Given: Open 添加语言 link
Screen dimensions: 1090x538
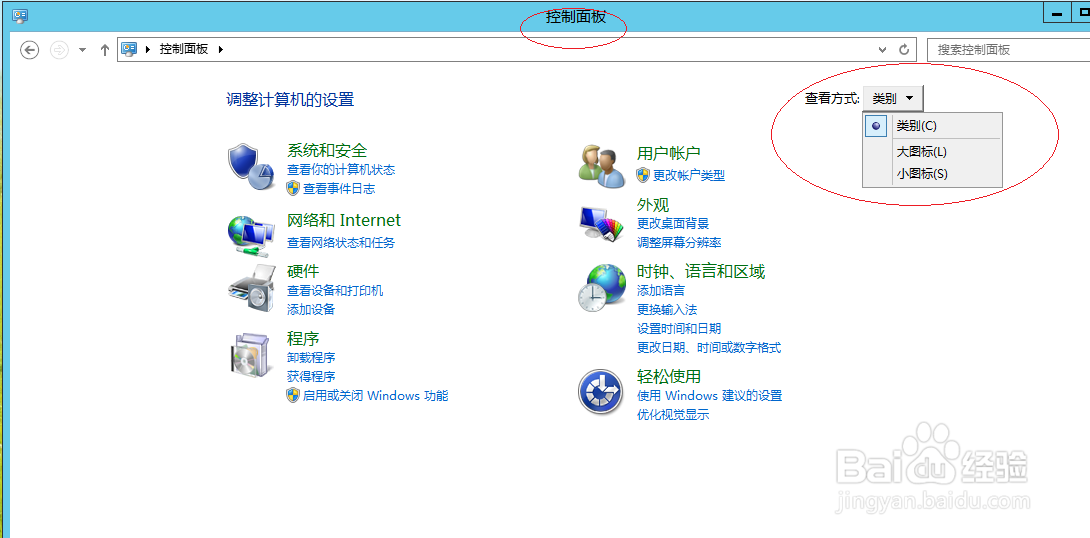Looking at the screenshot, I should coord(660,291).
